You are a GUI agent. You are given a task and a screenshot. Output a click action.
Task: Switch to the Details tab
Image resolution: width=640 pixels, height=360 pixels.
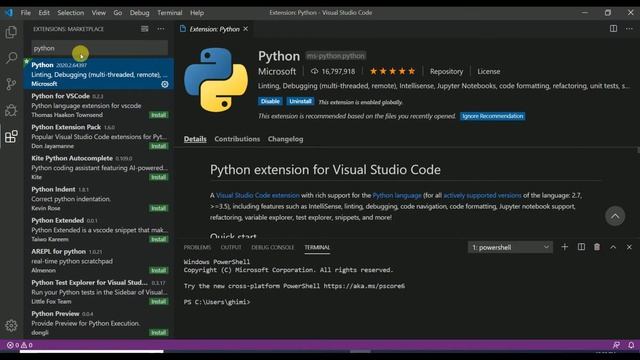coord(195,139)
